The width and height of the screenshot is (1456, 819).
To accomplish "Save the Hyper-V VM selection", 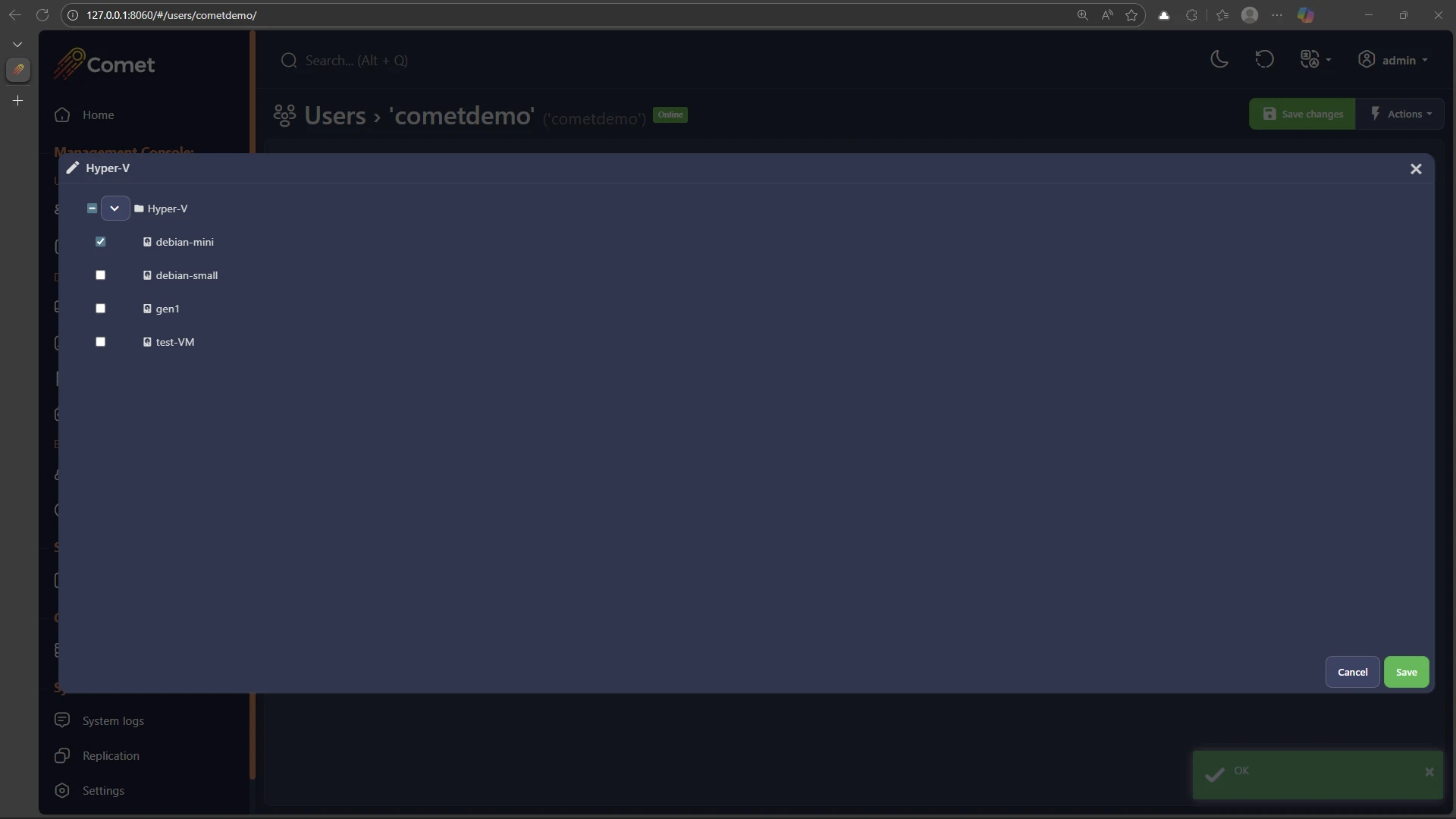I will (1406, 672).
